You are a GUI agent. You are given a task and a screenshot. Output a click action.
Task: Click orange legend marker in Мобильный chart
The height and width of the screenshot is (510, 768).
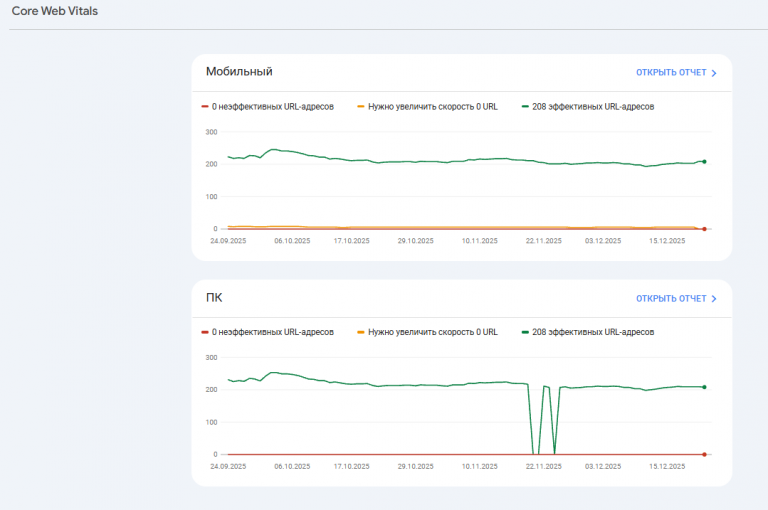(361, 106)
